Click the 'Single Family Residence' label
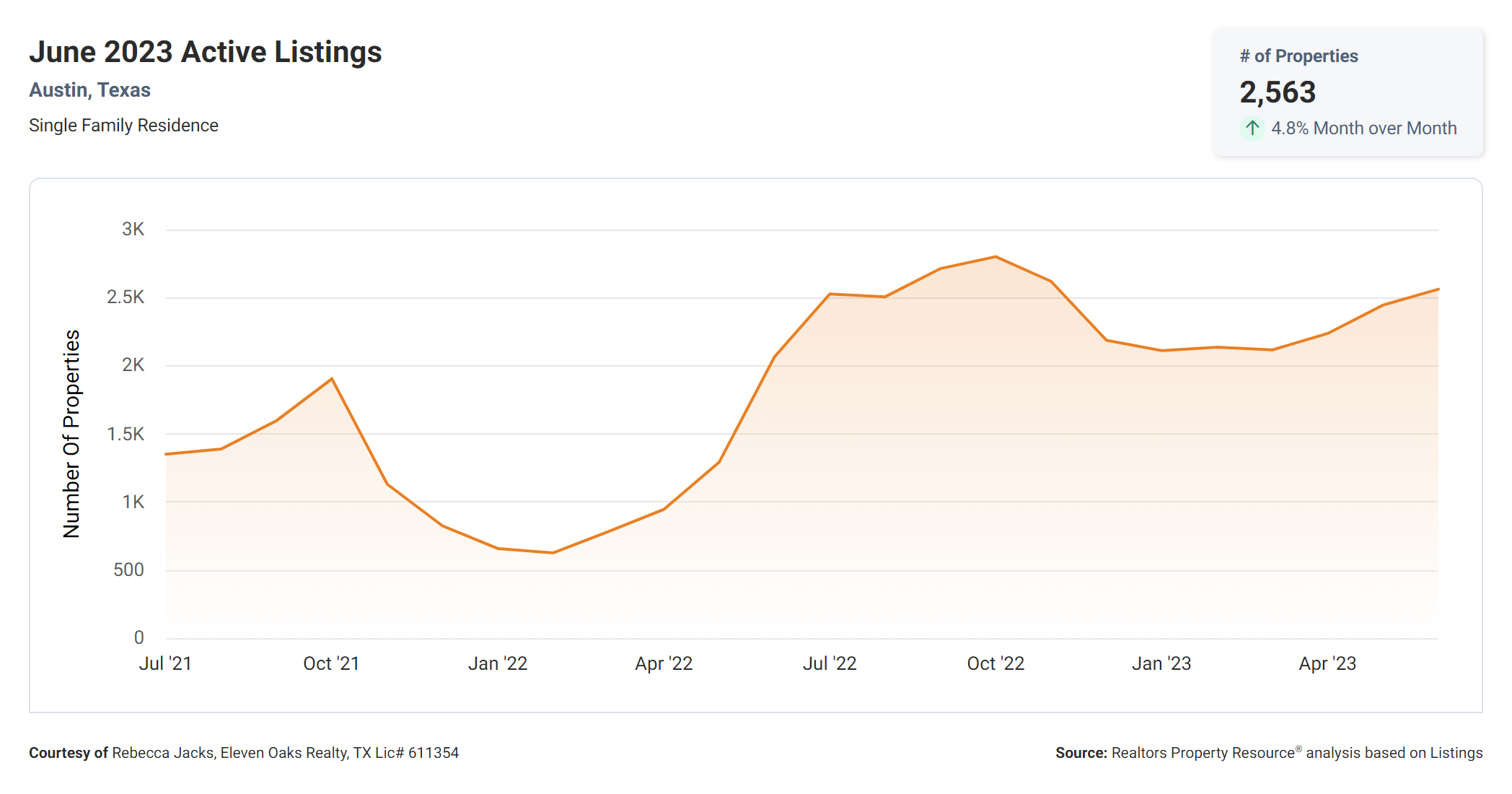The height and width of the screenshot is (794, 1512). pyautogui.click(x=123, y=126)
